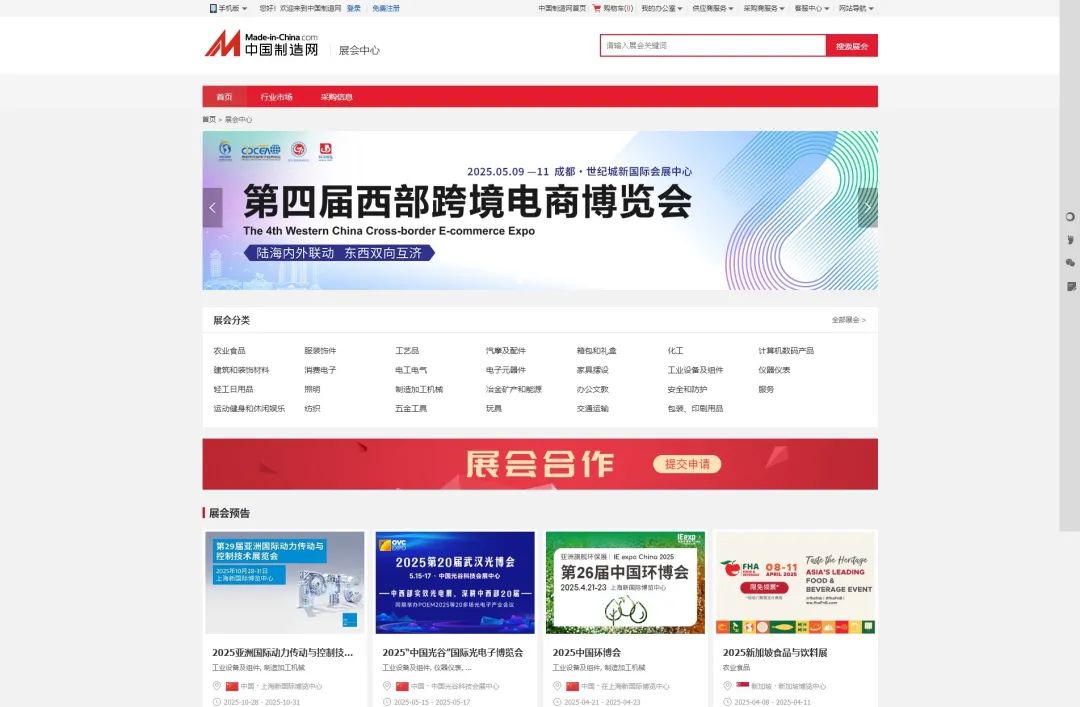The height and width of the screenshot is (707, 1080).
Task: Open the 手机版 mobile version dropdown
Action: (x=228, y=8)
